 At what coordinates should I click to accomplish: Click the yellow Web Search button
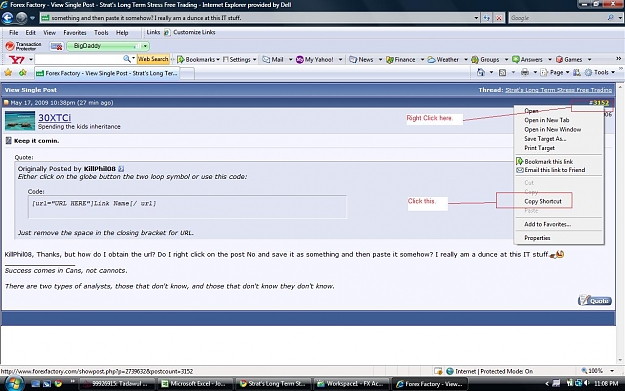tap(153, 59)
